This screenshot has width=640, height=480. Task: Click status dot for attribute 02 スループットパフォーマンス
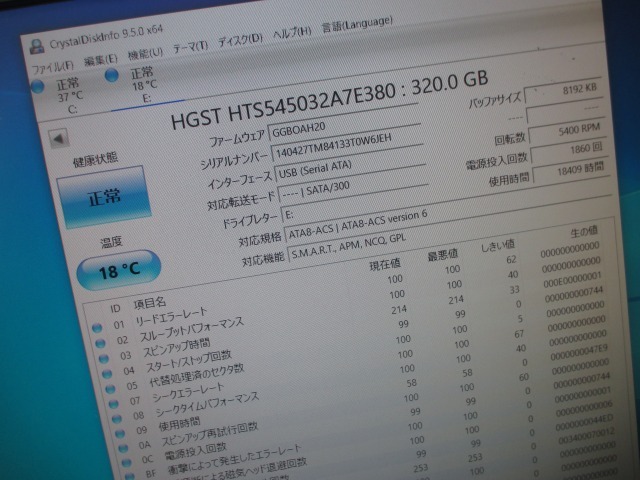[100, 344]
